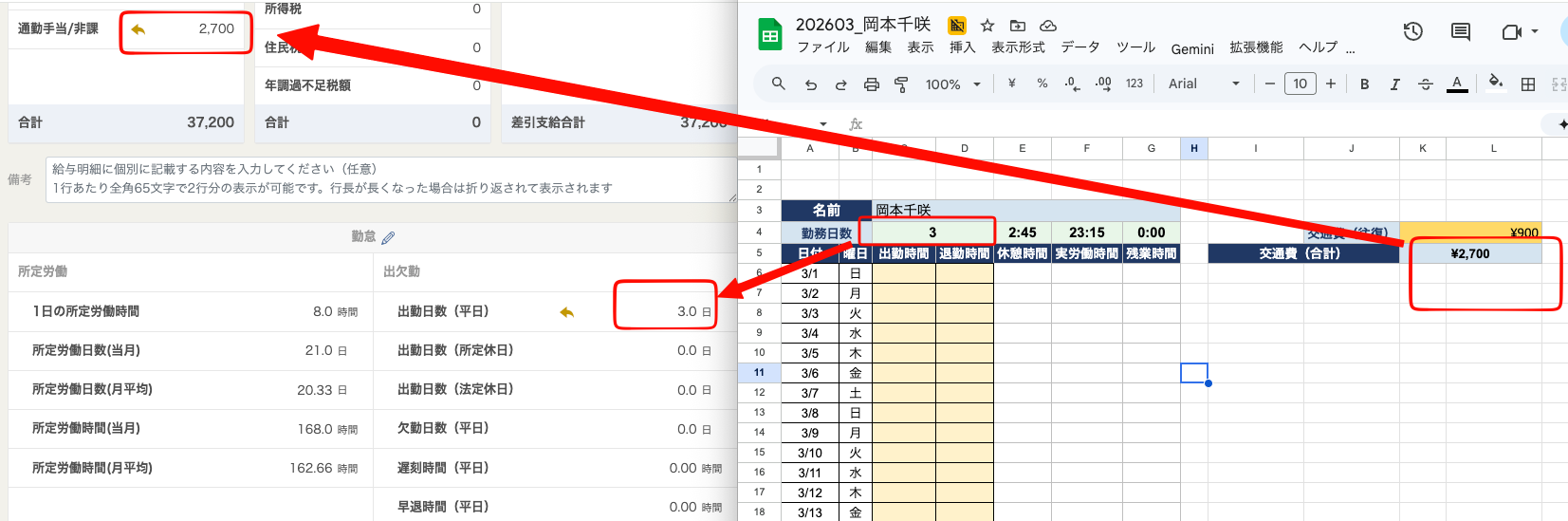
Task: Toggle bold formatting
Action: click(x=1364, y=84)
